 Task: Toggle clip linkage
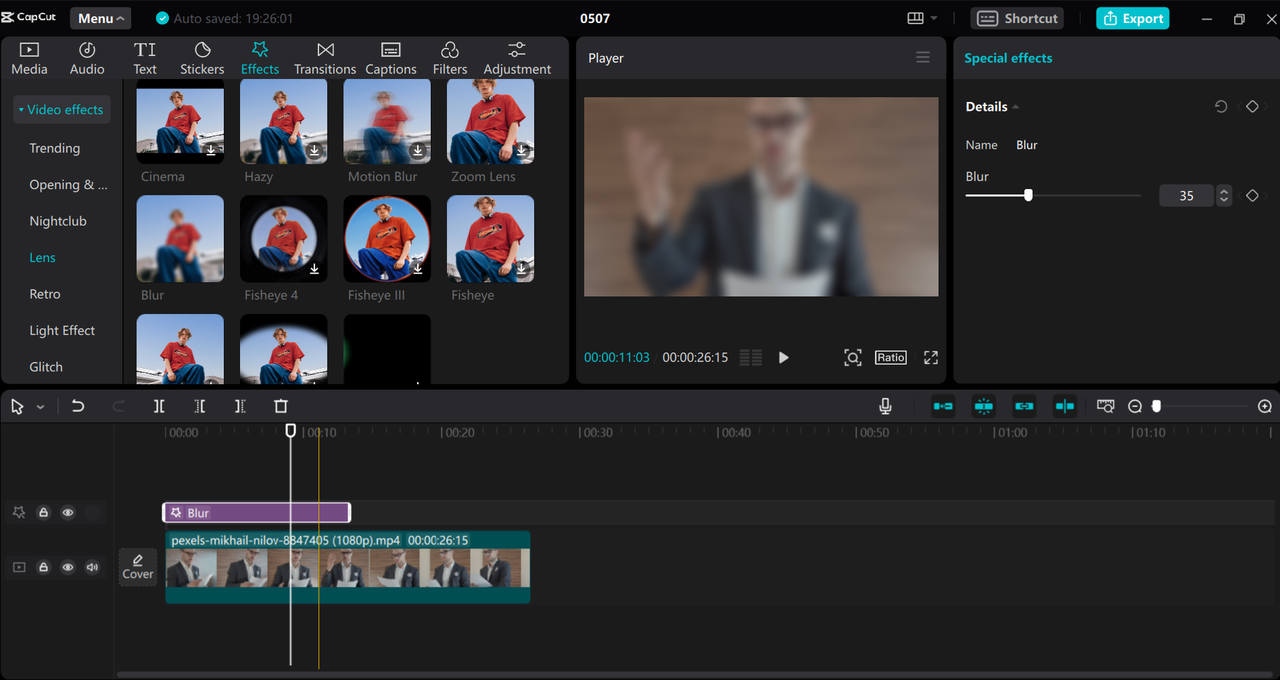(1024, 406)
